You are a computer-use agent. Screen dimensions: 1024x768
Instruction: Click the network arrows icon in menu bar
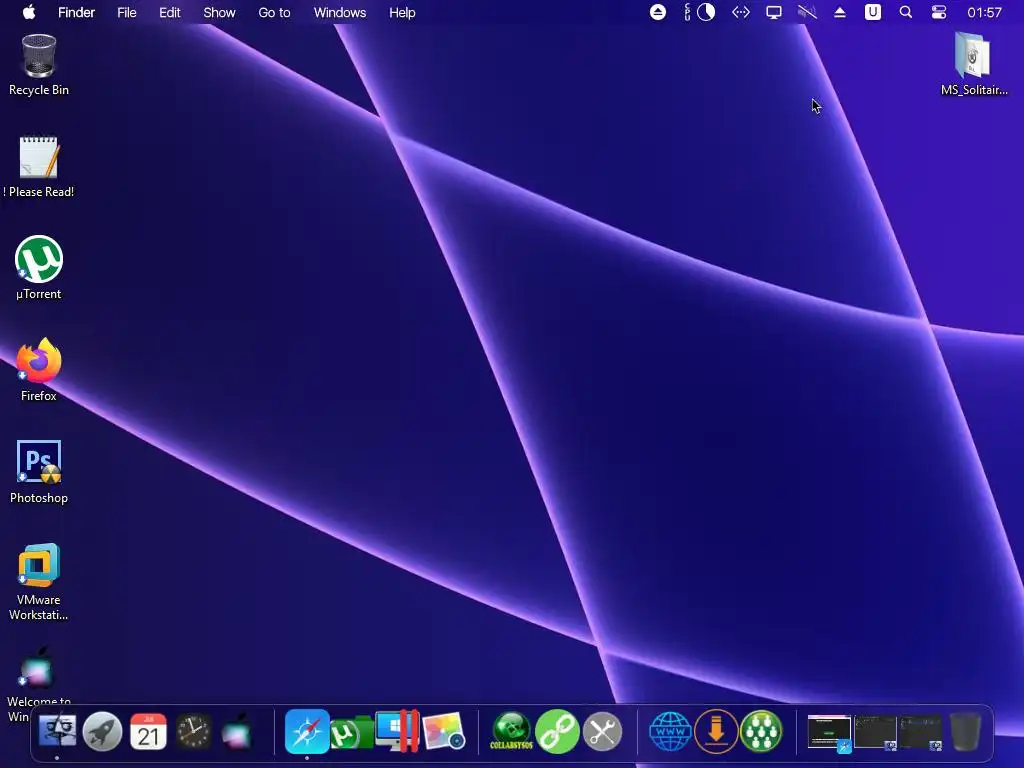pyautogui.click(x=741, y=12)
